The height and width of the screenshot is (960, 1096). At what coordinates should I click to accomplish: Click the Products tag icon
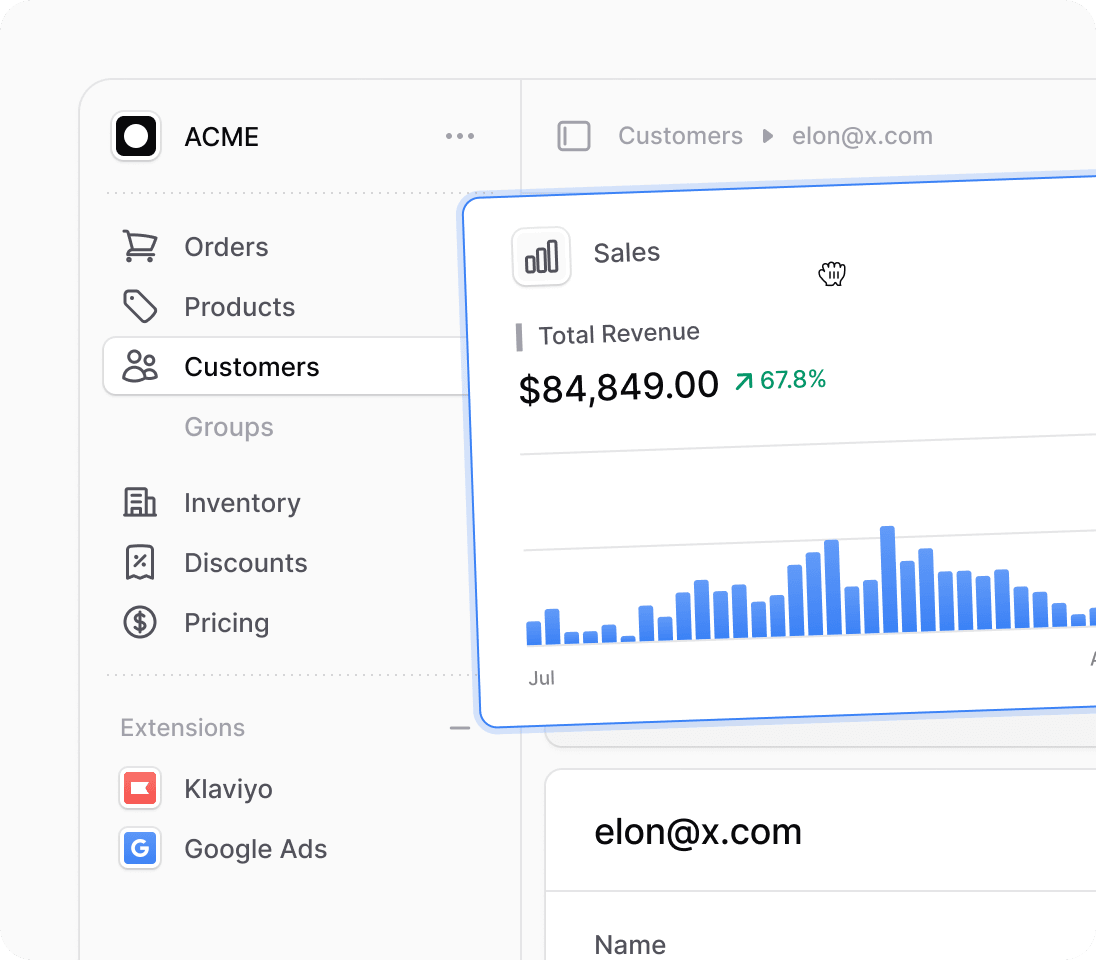pos(140,306)
